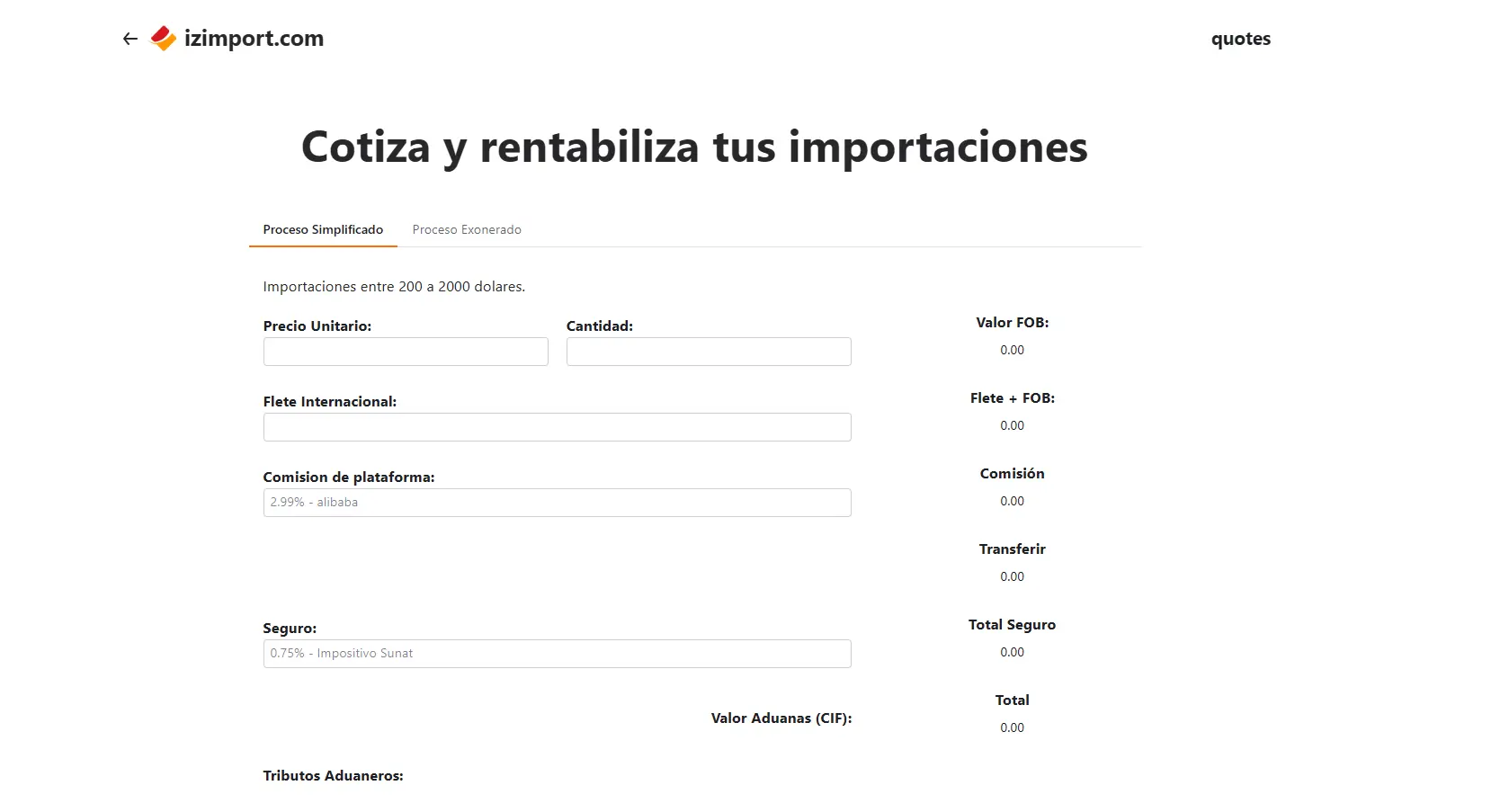
Task: Click the value under Transferir
Action: [1013, 576]
